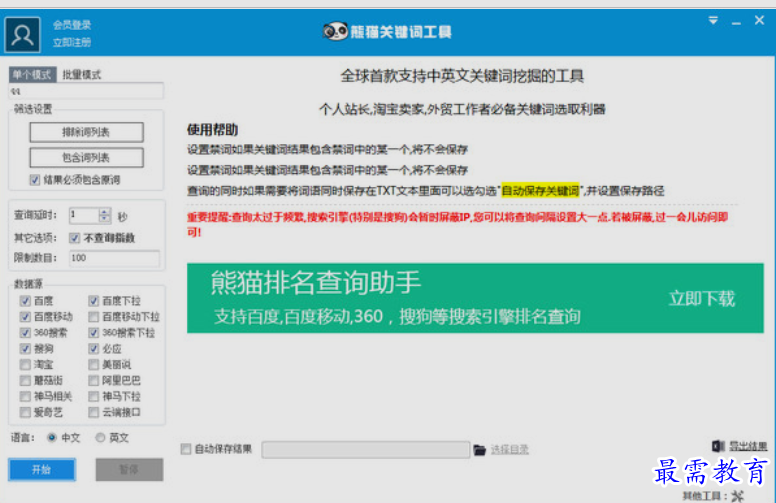
Task: Click highlighted 自动保存关键词 text
Action: click(x=540, y=191)
